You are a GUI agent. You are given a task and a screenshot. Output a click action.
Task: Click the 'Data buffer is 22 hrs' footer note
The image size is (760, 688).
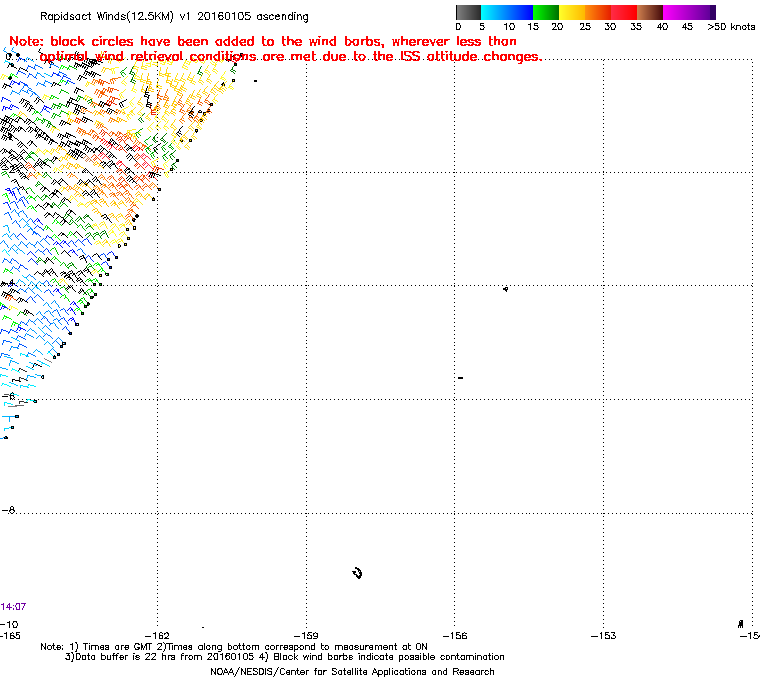tap(285, 657)
